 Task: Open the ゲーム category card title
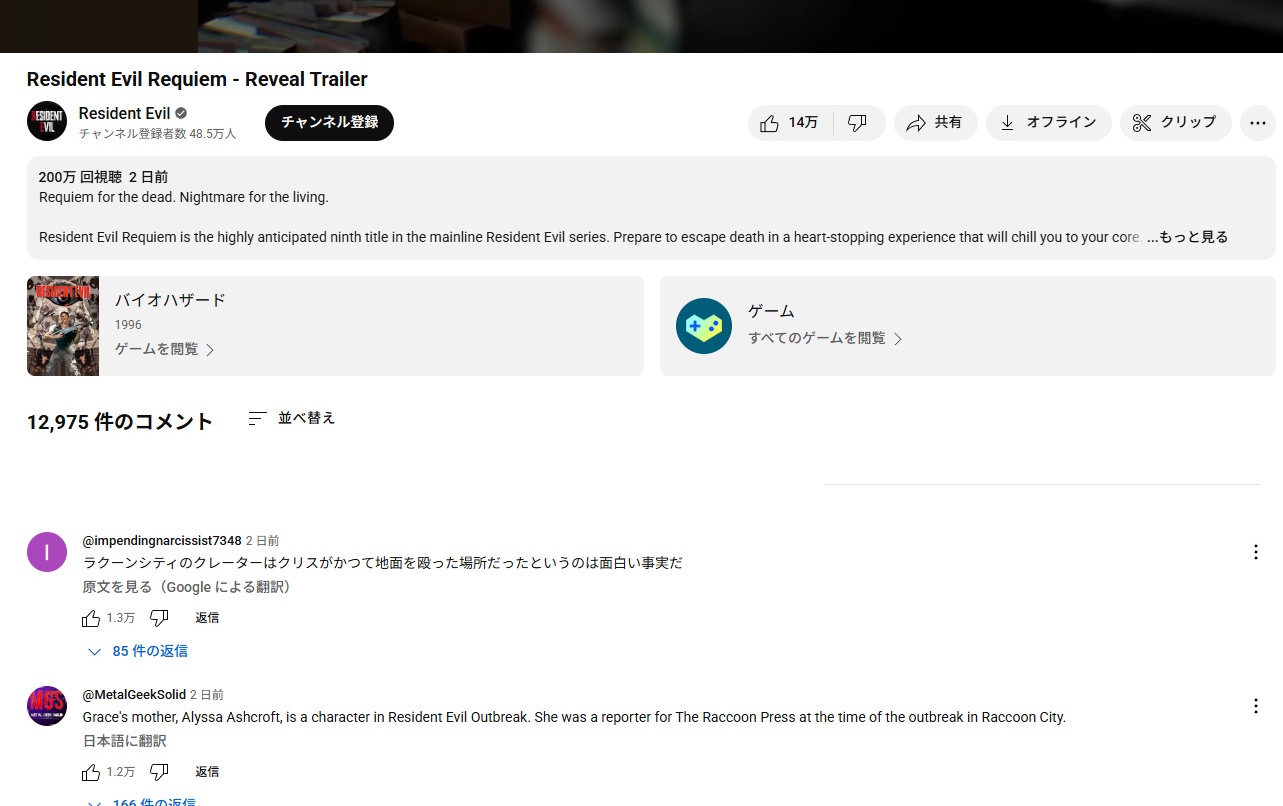tap(771, 311)
